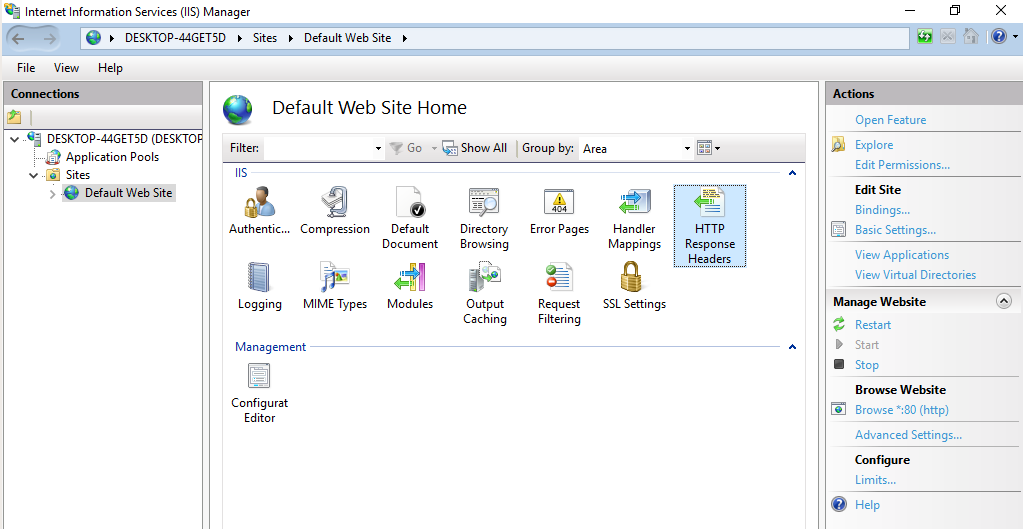Image resolution: width=1023 pixels, height=529 pixels.
Task: Open Basic Settings link
Action: point(895,230)
